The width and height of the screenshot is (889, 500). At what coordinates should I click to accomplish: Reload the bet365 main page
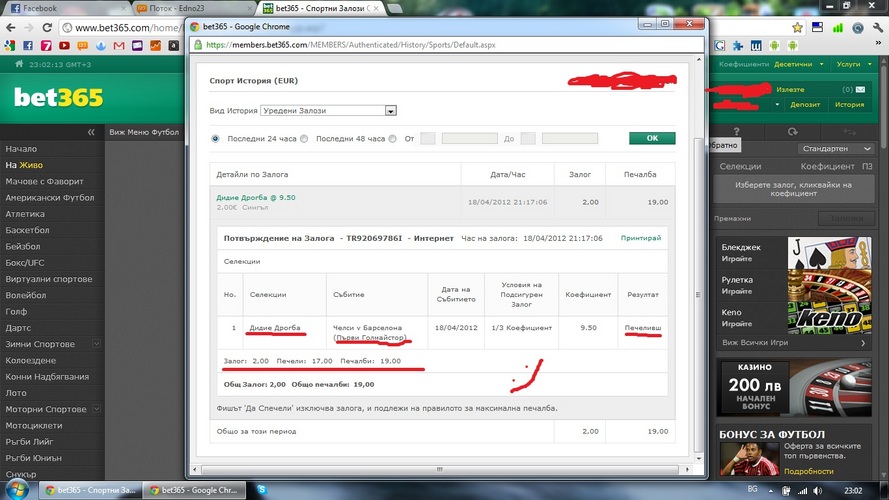[47, 27]
